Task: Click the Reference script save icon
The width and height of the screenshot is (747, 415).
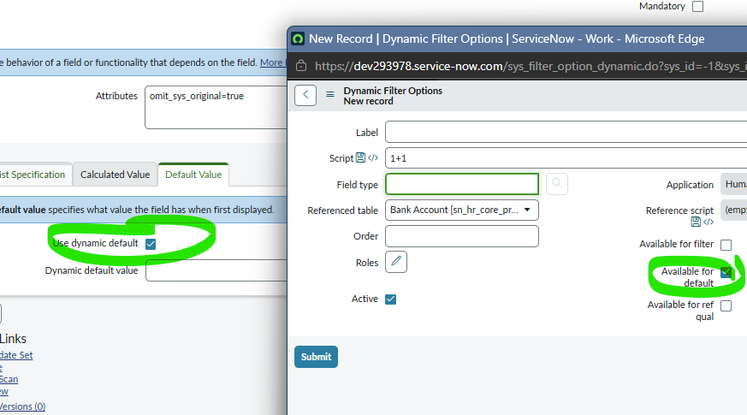Action: pos(696,222)
